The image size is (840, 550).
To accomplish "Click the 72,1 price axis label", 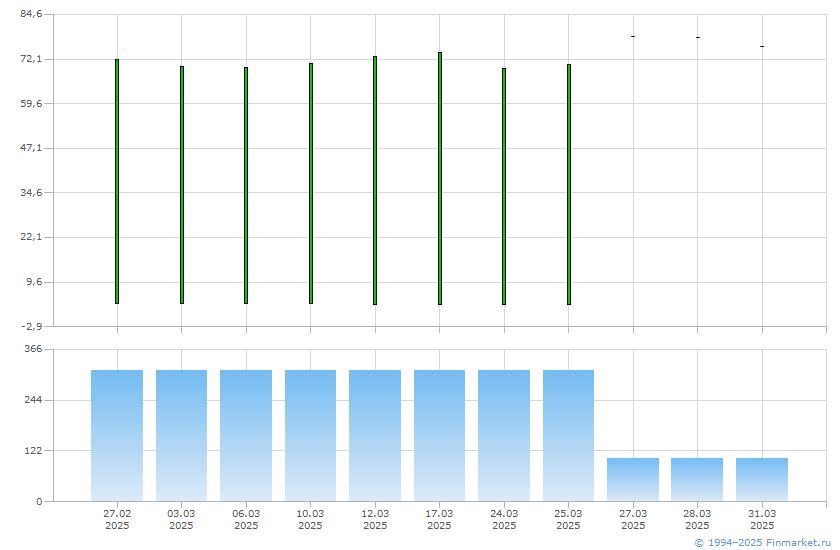I will [31, 59].
